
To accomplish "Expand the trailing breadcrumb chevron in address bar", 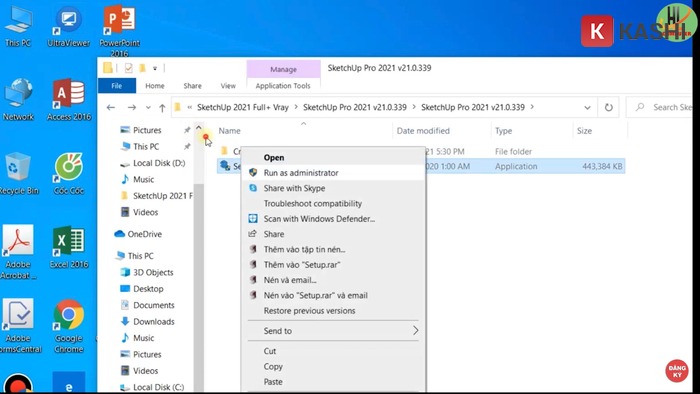I will point(532,107).
